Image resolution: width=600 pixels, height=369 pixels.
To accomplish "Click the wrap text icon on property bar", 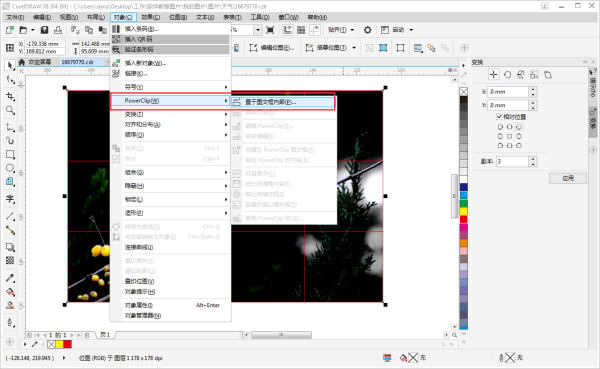I will coord(418,48).
